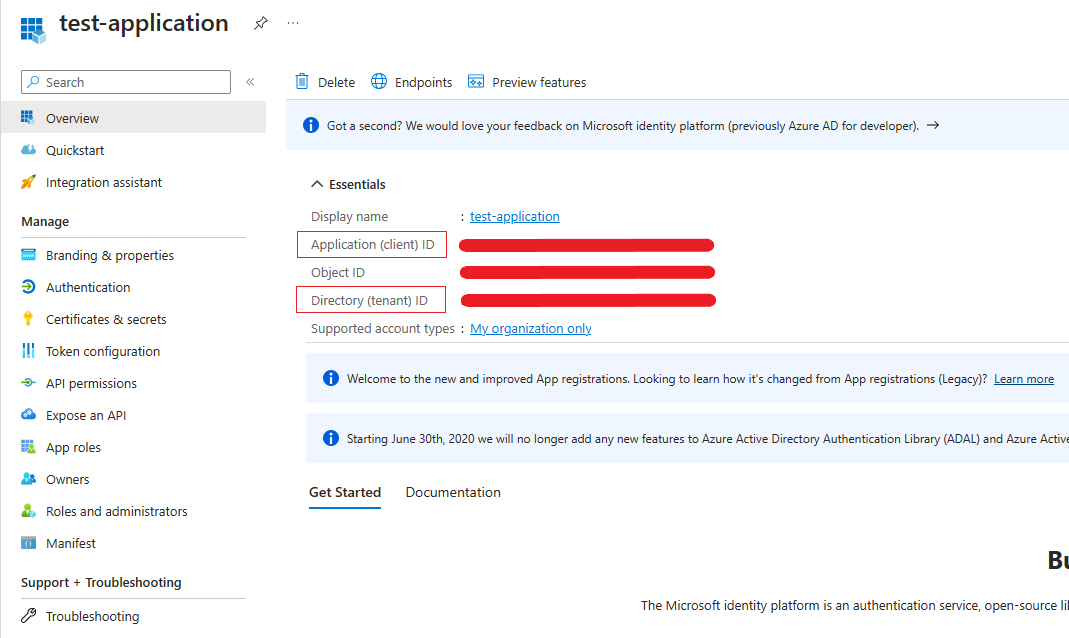
Task: Click the app registration grid icon beside the title
Action: [x=32, y=30]
